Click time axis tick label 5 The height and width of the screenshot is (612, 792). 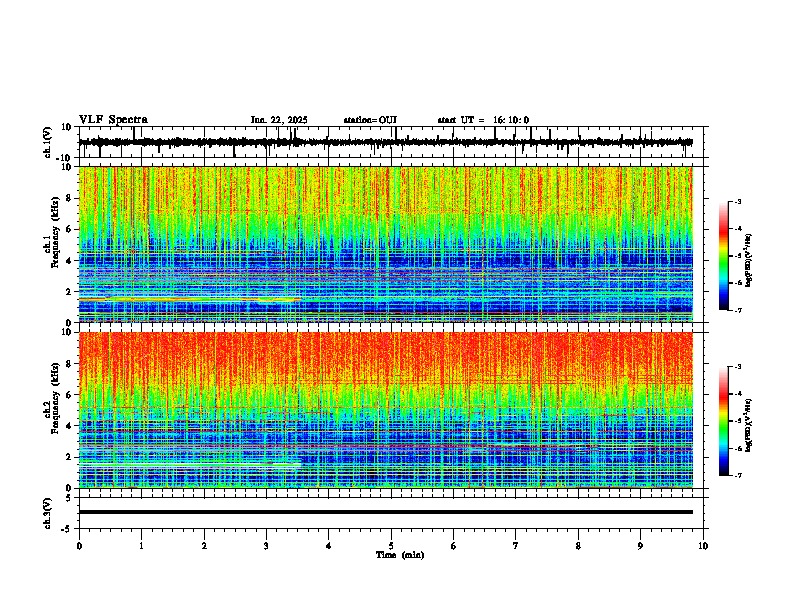pyautogui.click(x=391, y=546)
